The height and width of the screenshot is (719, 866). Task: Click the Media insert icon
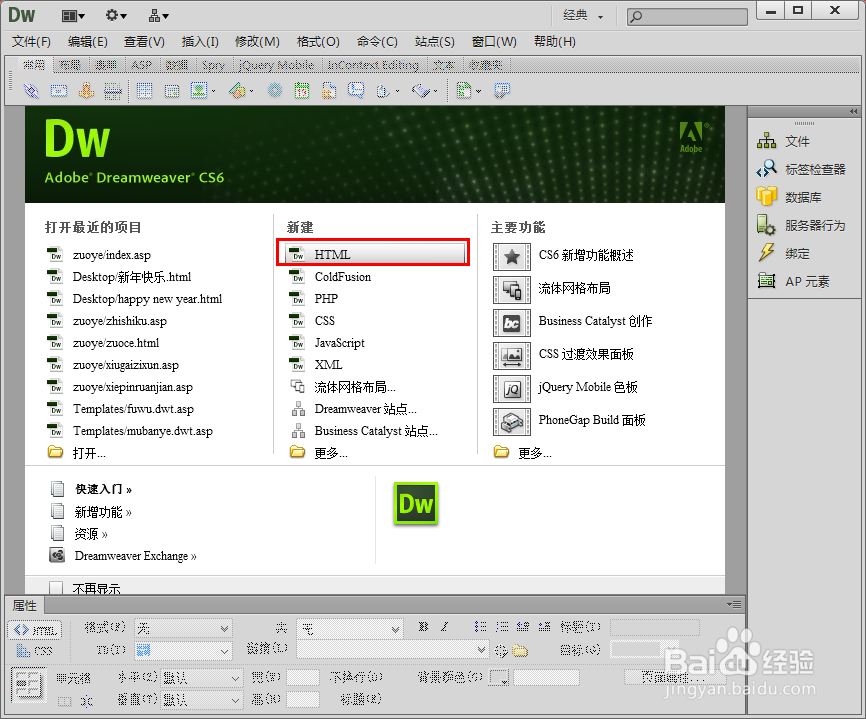coord(238,90)
